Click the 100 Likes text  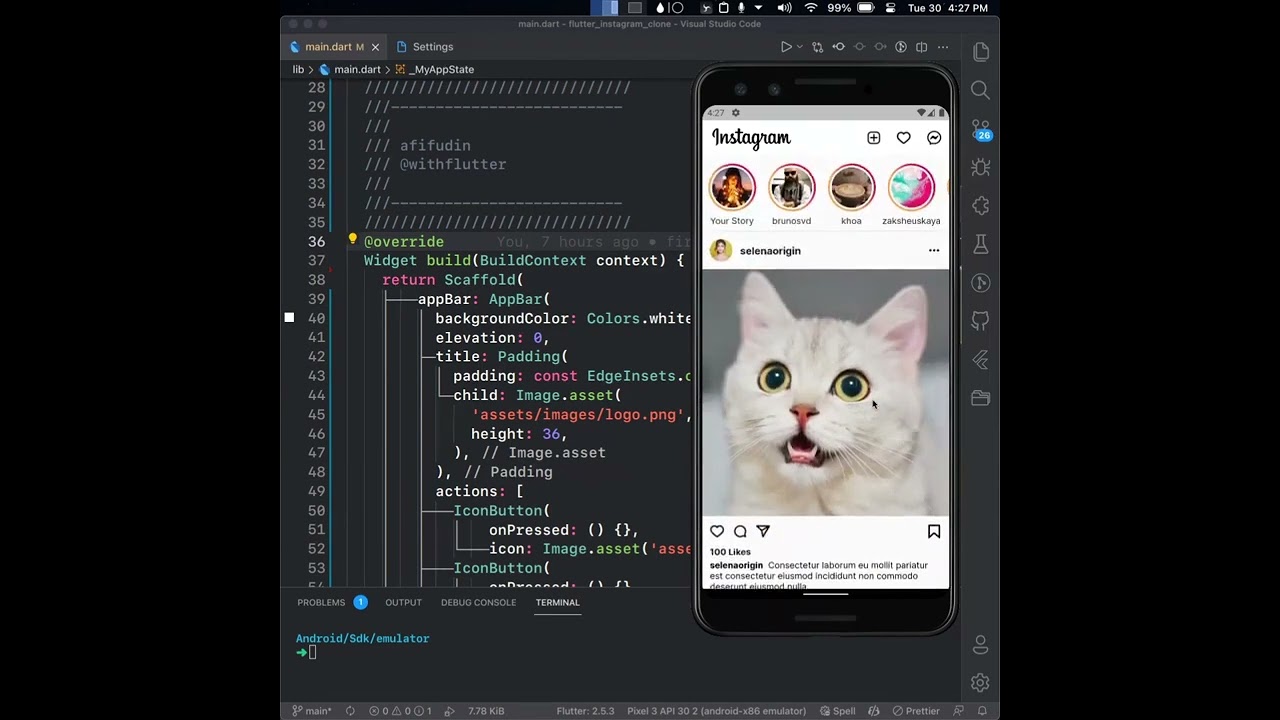coord(730,552)
